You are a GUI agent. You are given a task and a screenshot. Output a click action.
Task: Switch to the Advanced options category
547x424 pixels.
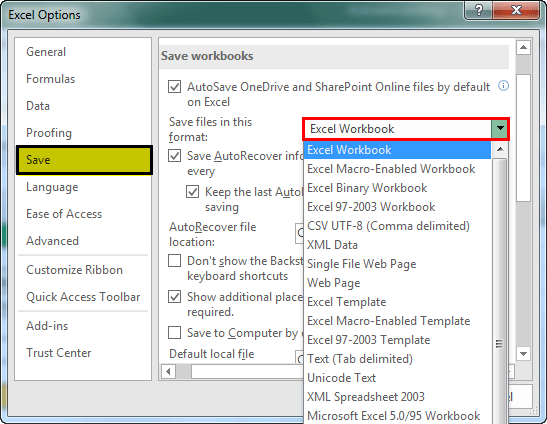(x=53, y=241)
